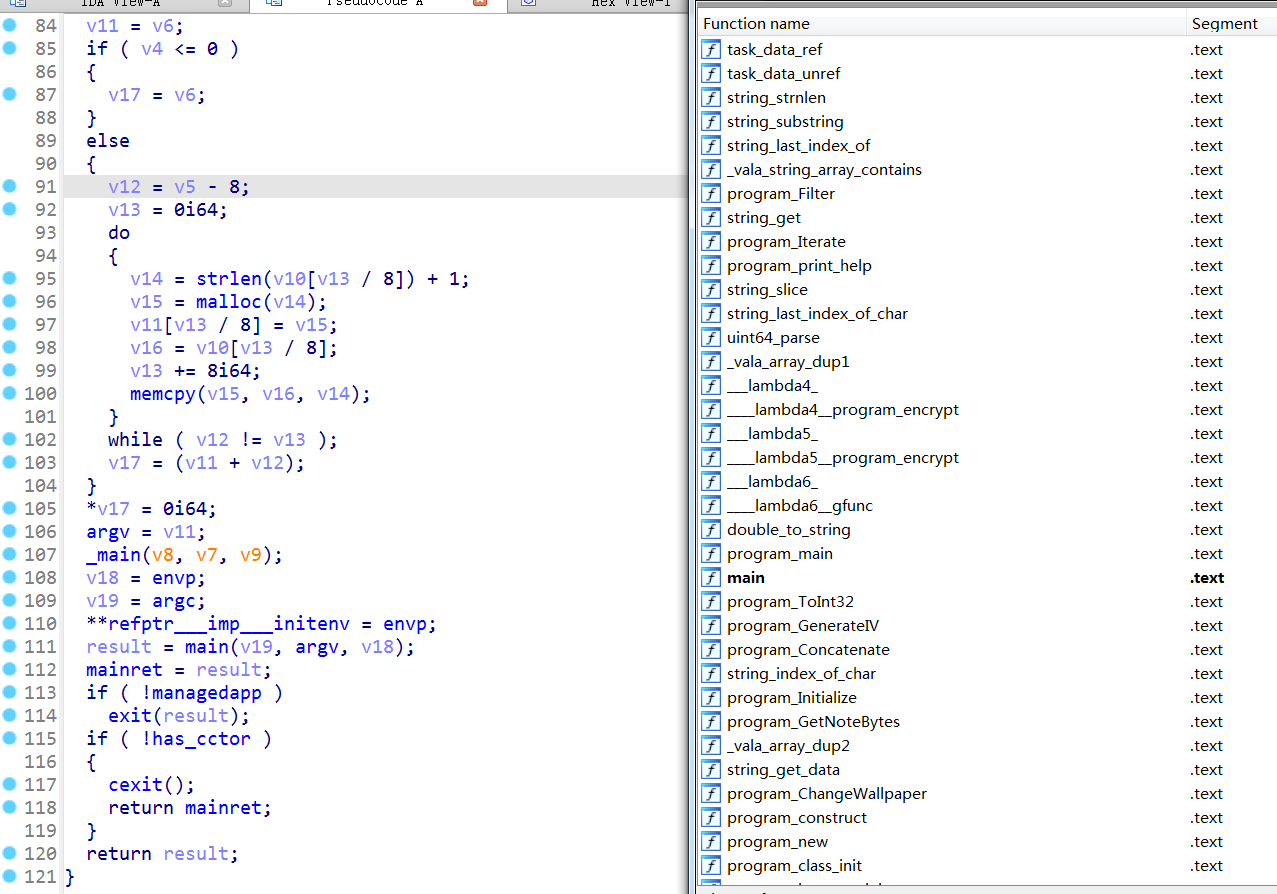
Task: Select program_main in the functions list
Action: pos(780,554)
